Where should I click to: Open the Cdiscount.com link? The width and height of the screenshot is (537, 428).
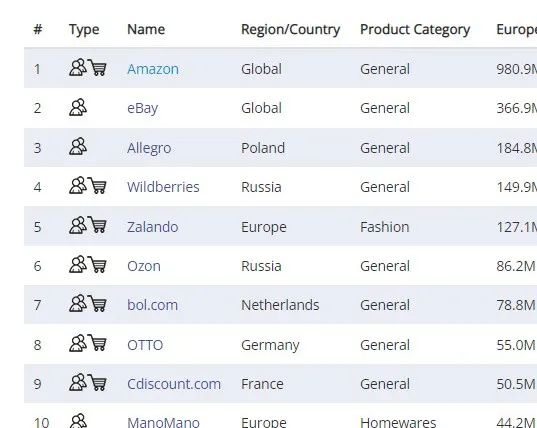point(174,384)
